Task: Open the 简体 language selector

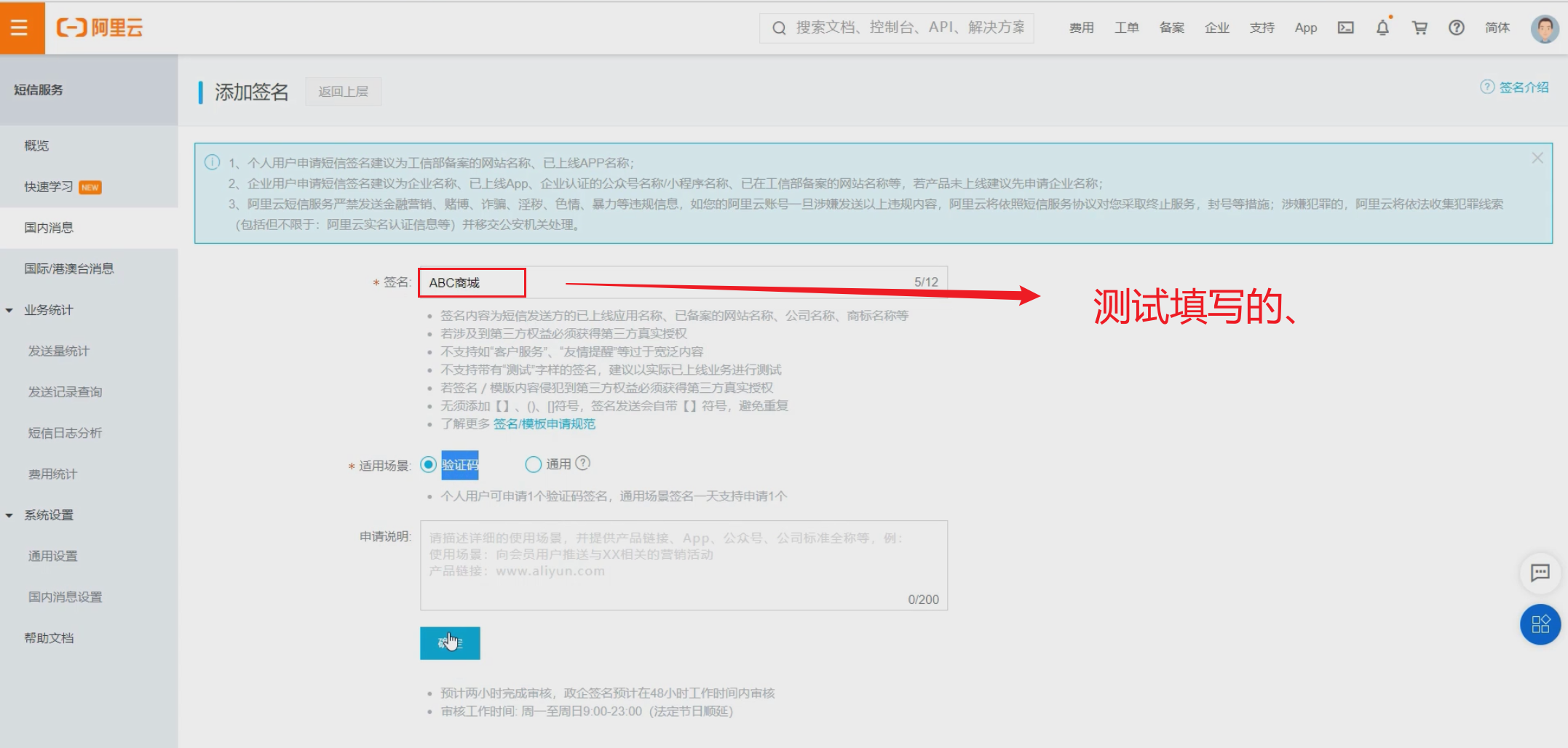Action: click(x=1497, y=28)
